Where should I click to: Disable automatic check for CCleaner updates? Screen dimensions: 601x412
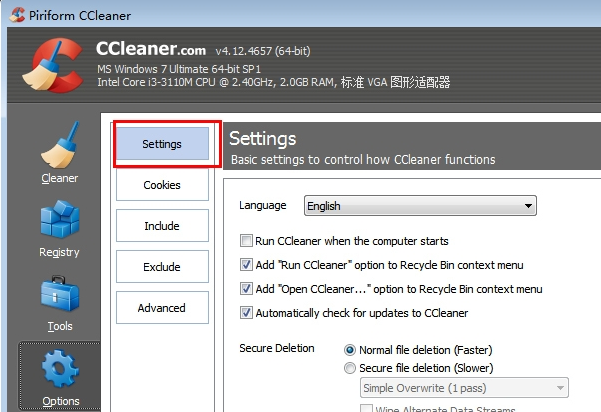click(246, 313)
